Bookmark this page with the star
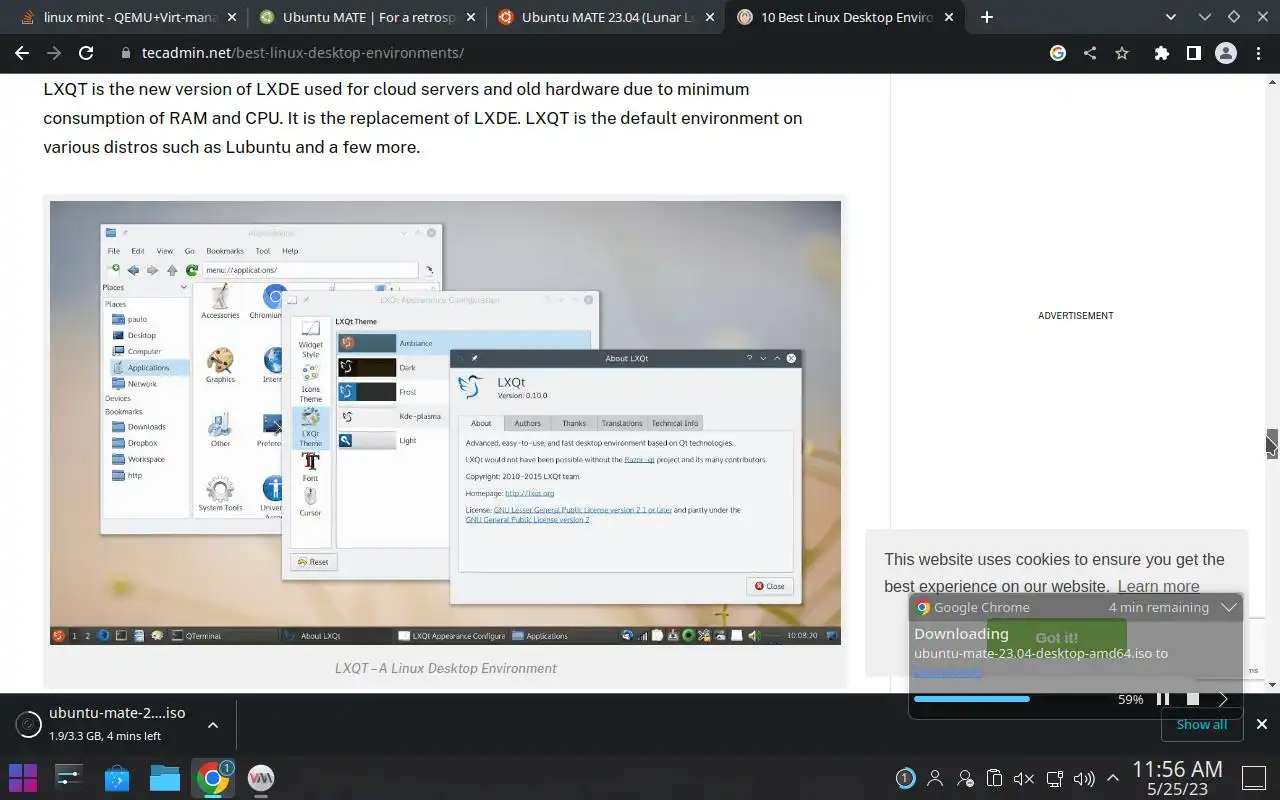Screen dimensions: 1280x800 pos(1122,53)
